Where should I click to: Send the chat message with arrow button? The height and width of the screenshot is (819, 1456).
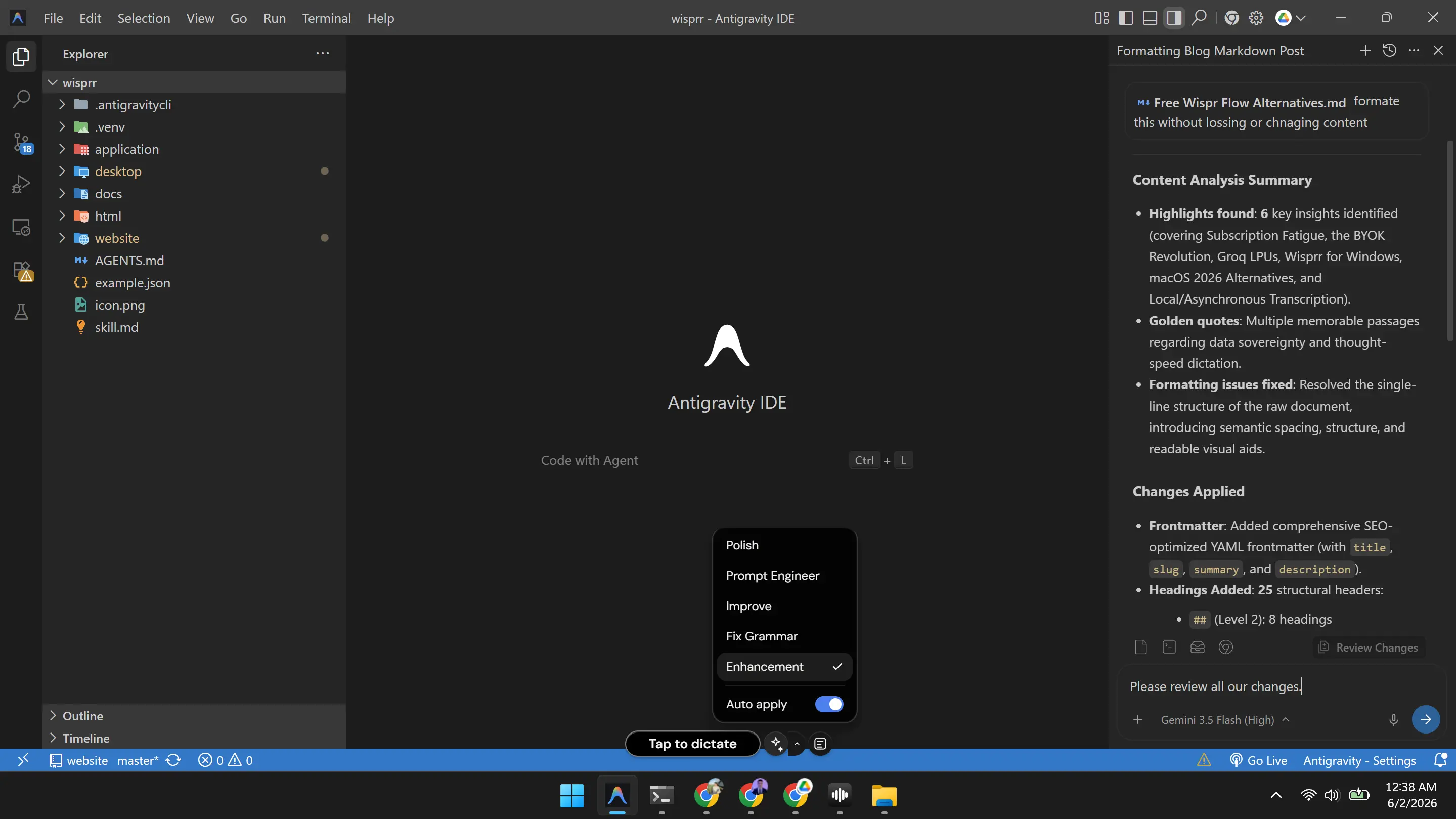pos(1426,719)
